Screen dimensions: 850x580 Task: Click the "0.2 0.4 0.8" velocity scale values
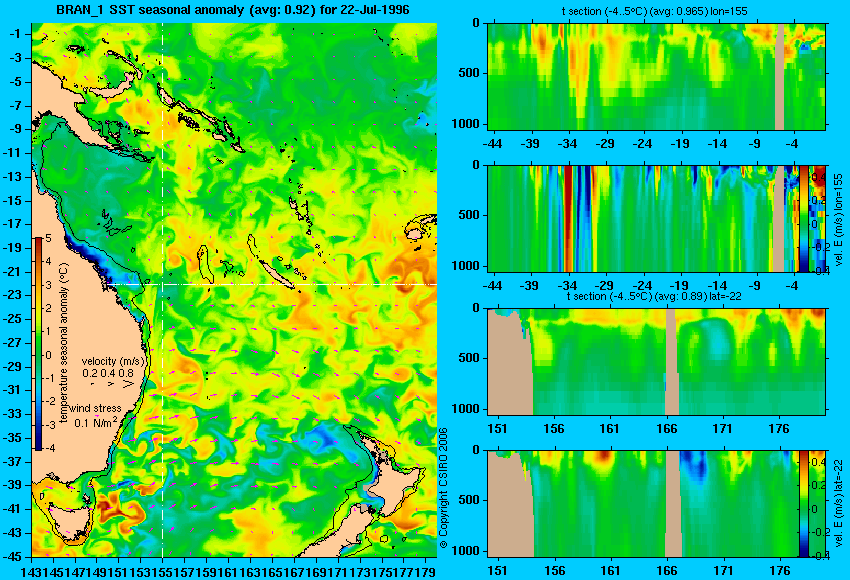click(108, 373)
